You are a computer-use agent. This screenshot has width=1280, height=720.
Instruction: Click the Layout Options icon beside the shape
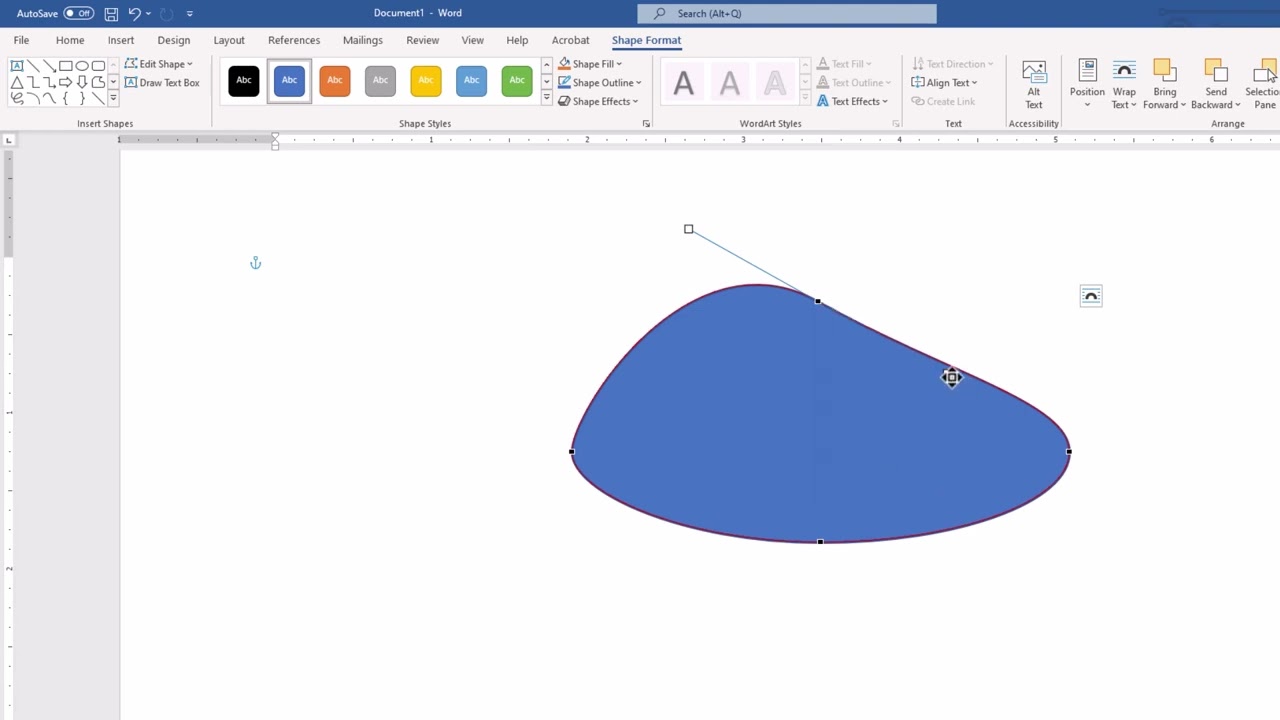[1091, 296]
